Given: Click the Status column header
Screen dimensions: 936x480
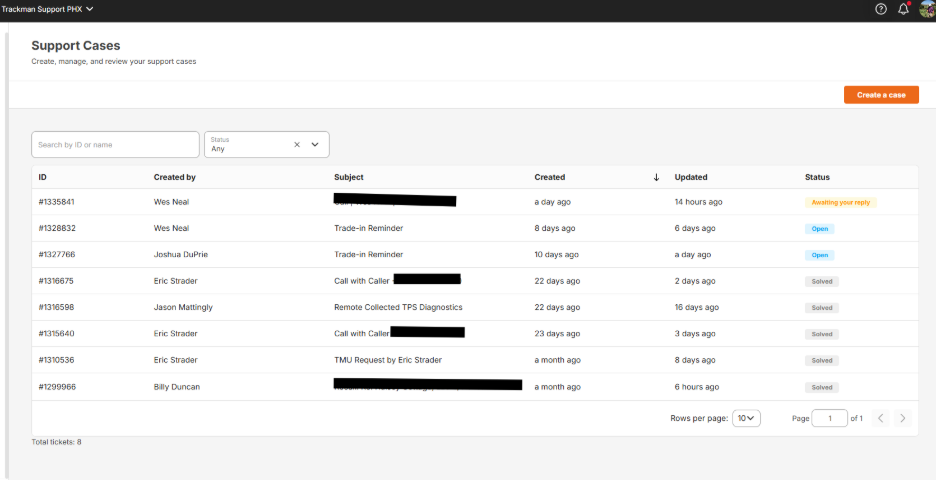Looking at the screenshot, I should click(x=817, y=177).
